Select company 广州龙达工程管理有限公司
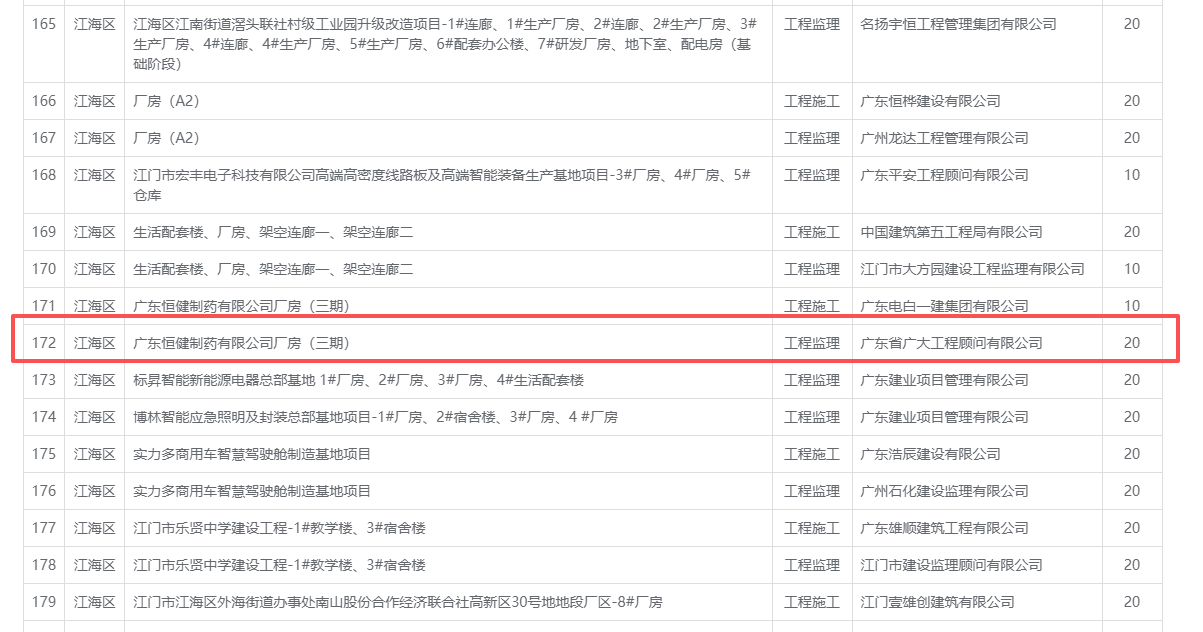 point(944,138)
